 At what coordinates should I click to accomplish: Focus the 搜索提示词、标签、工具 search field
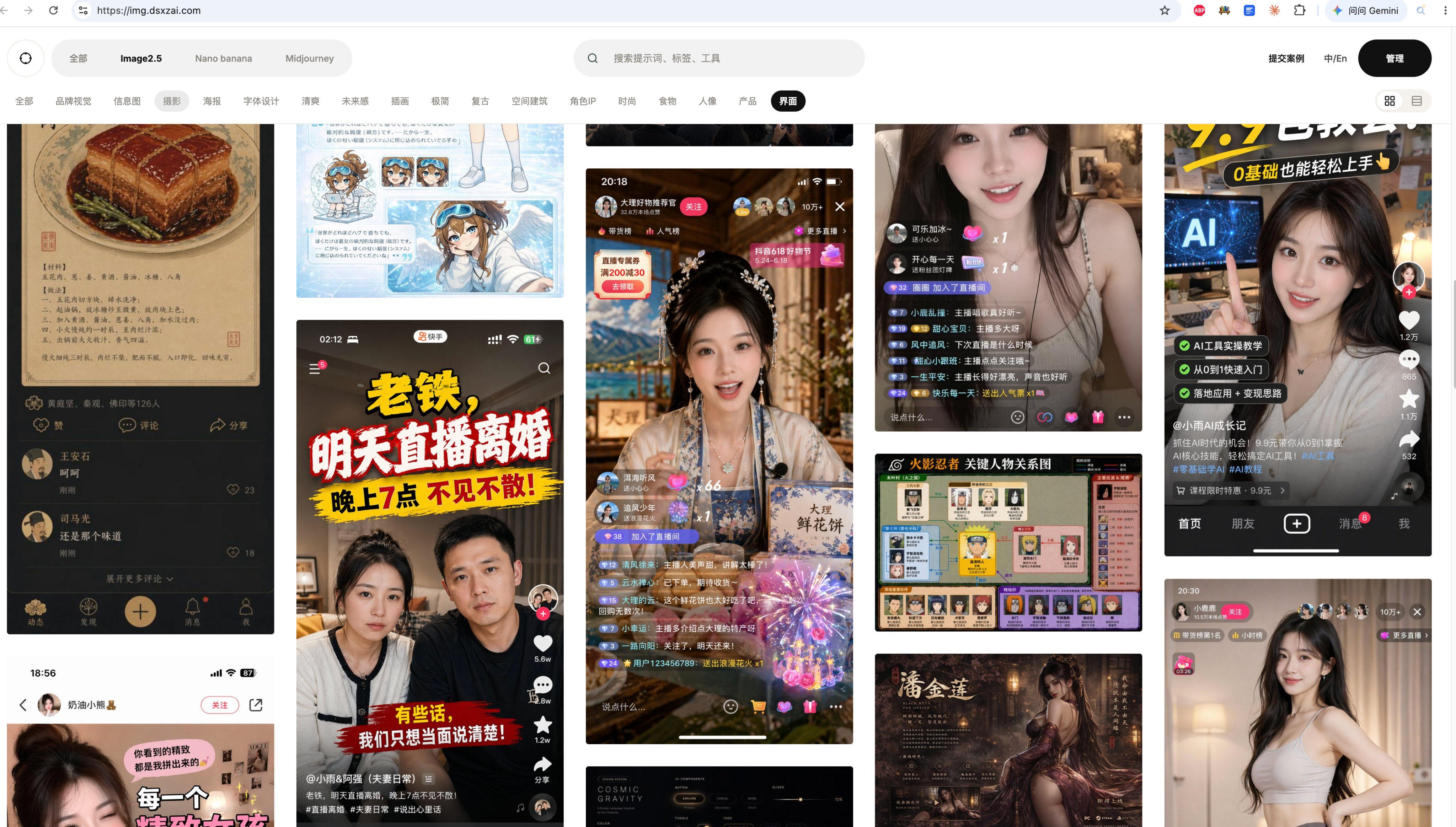coord(719,58)
